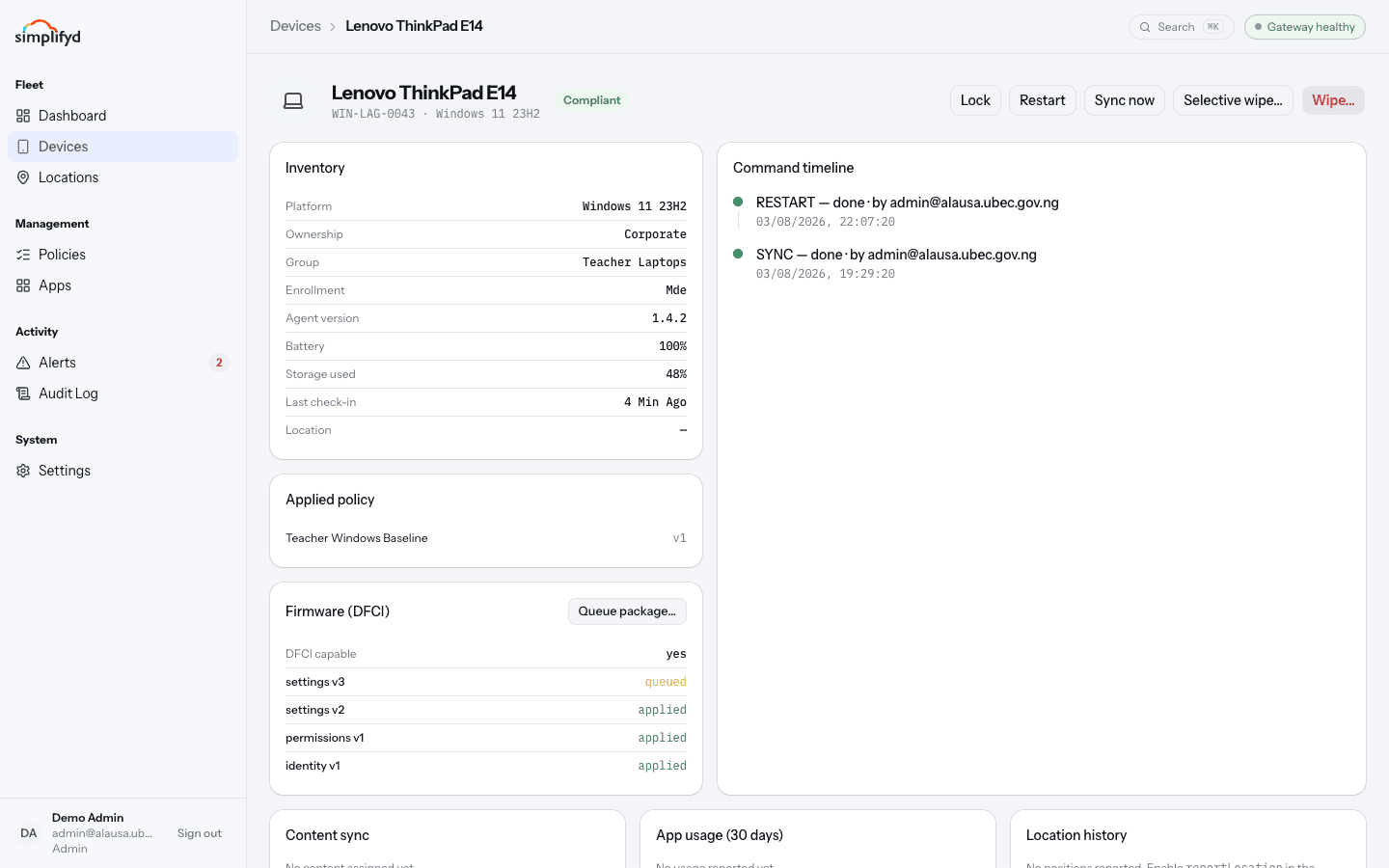Click the Apps grid icon
This screenshot has height=868, width=1389.
coord(23,285)
